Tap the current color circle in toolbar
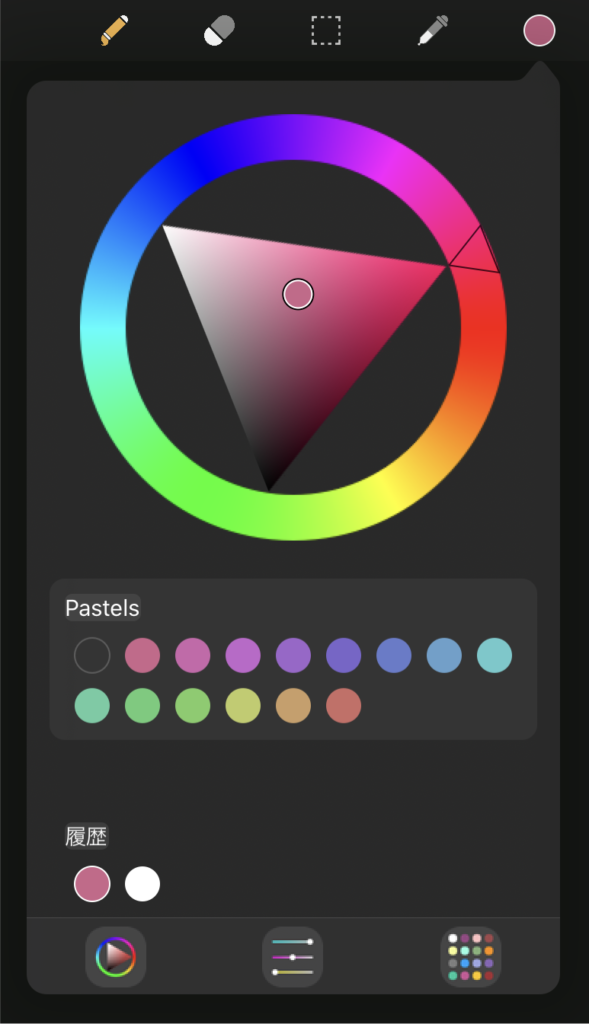The height and width of the screenshot is (1024, 589). click(x=539, y=31)
